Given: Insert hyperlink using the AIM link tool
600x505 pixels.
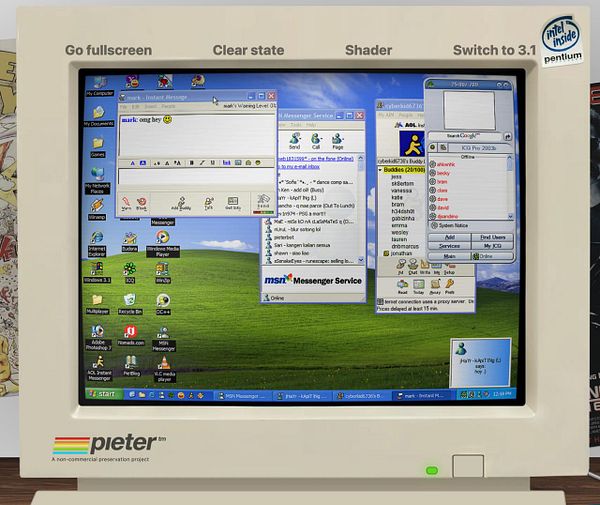Looking at the screenshot, I should coord(227,163).
